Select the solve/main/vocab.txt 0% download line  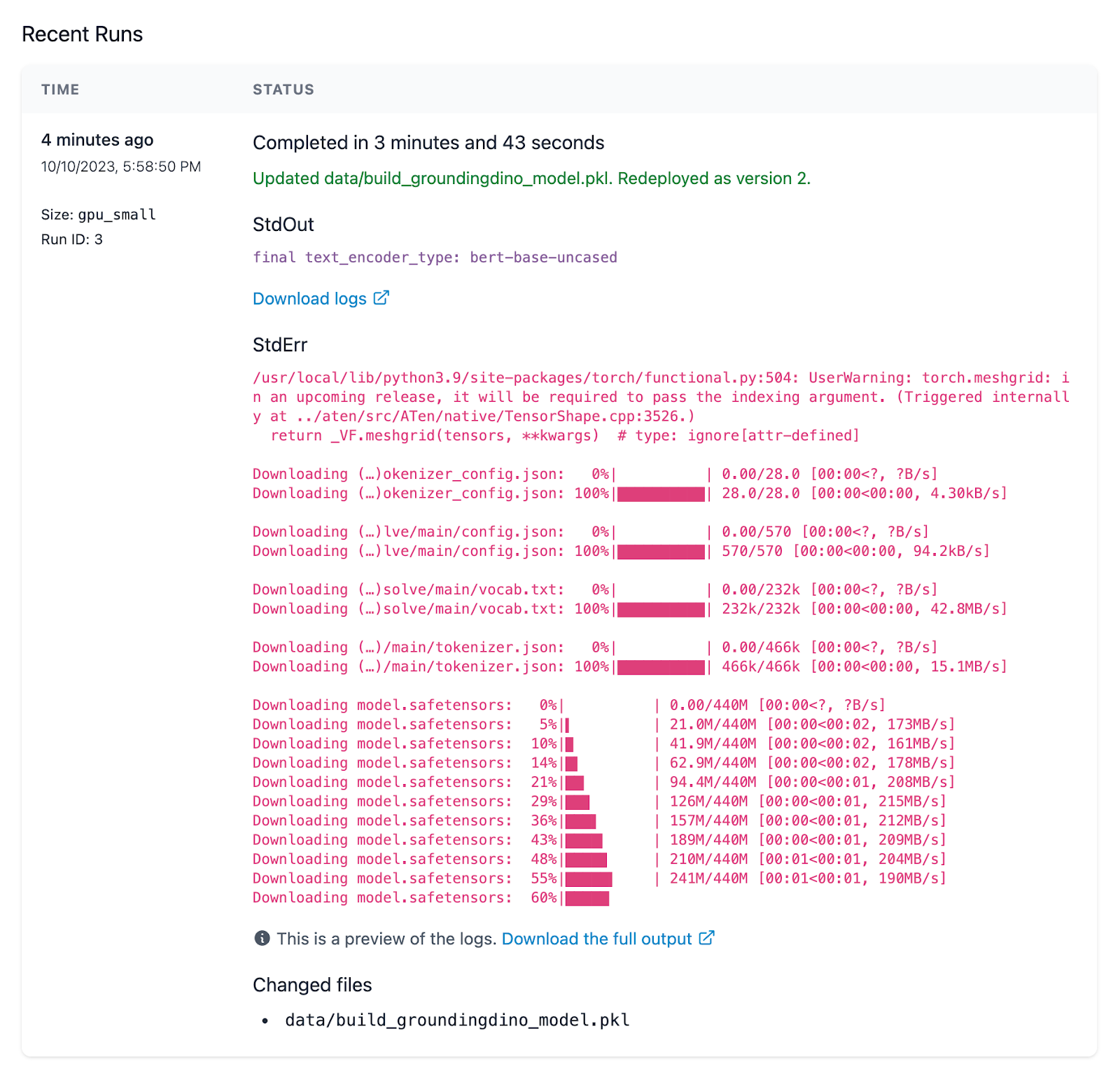[595, 589]
